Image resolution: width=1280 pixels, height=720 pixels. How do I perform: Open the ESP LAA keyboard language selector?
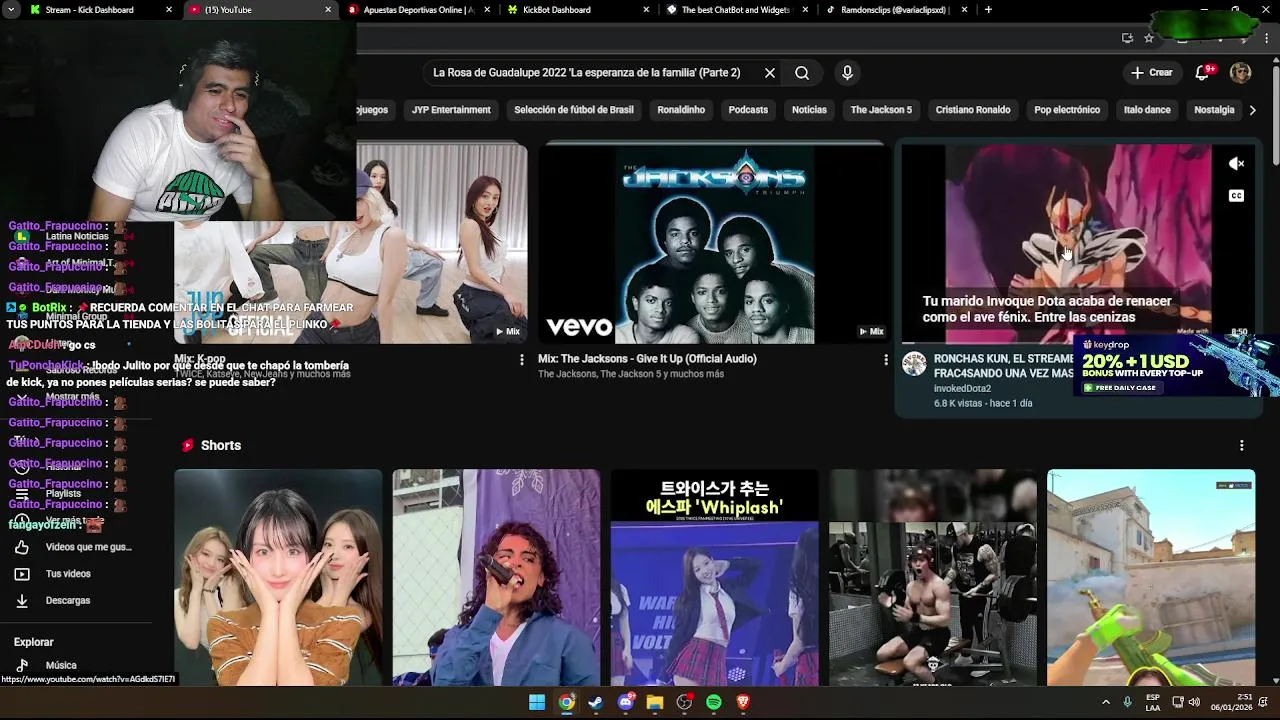click(x=1153, y=702)
